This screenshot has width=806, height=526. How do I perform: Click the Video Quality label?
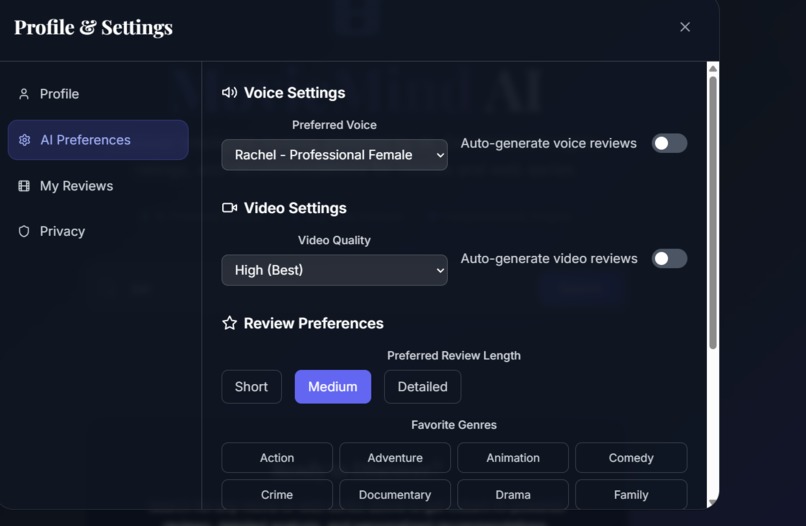334,240
